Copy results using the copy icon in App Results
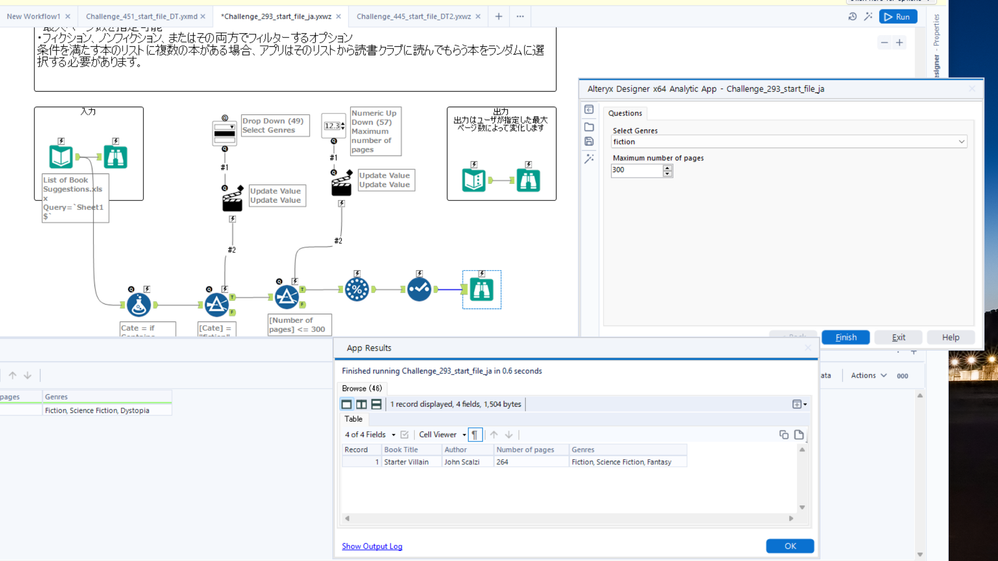Screen dimensions: 998x561 tap(784, 435)
